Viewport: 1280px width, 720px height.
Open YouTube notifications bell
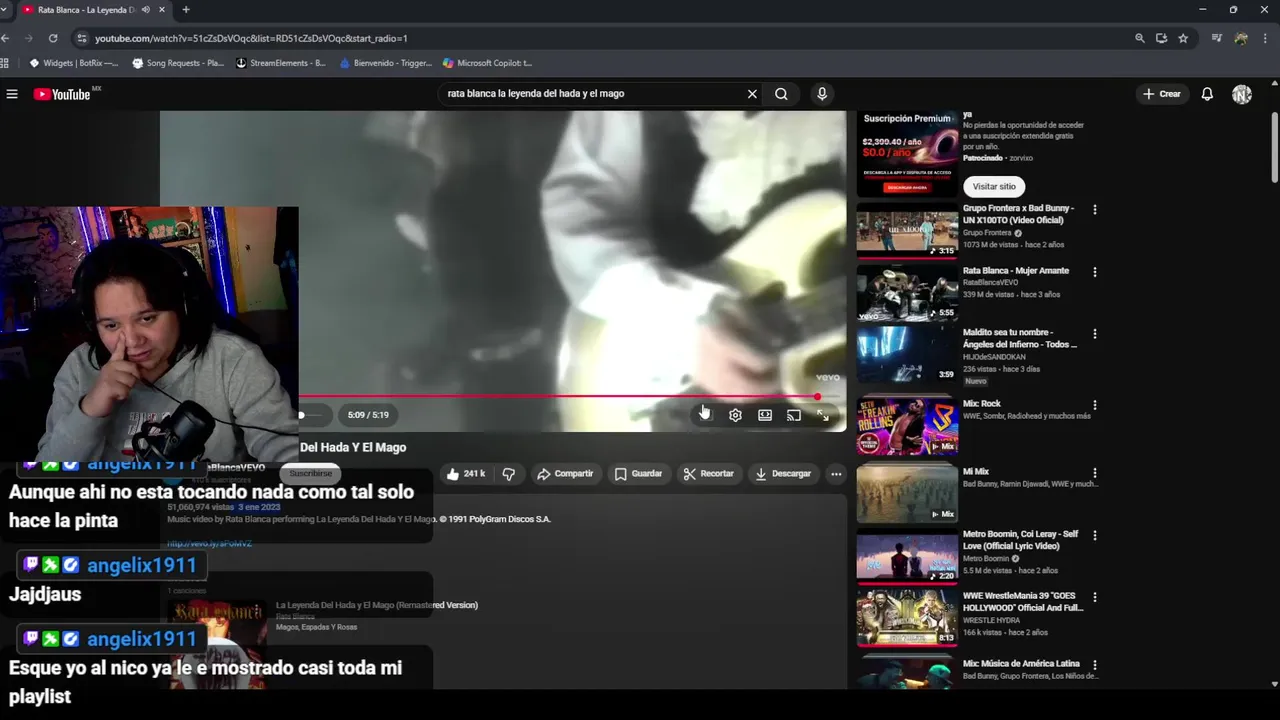click(1207, 94)
